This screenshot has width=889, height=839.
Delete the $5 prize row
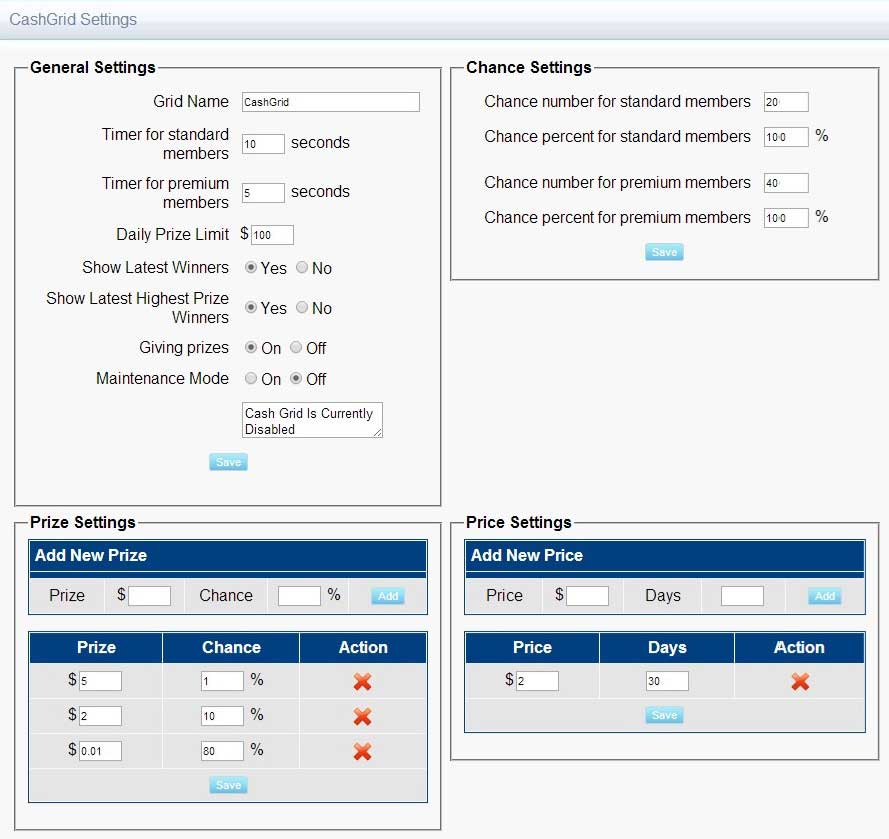point(362,681)
